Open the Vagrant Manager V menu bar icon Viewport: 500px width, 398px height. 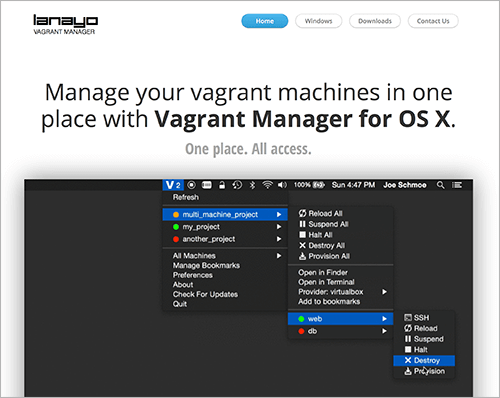click(173, 185)
